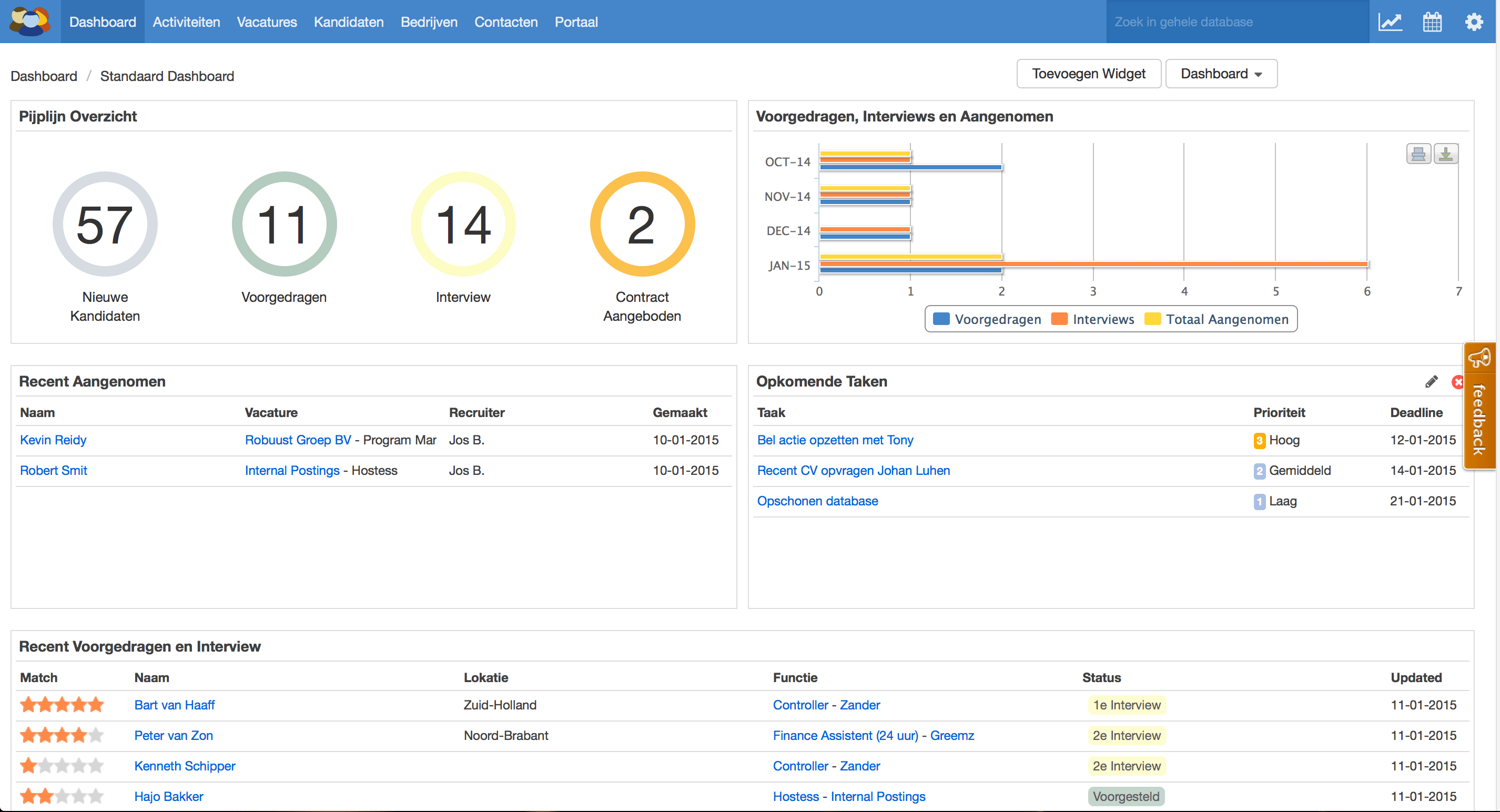The height and width of the screenshot is (812, 1500).
Task: Click the Toevoegen Widget button
Action: [1088, 74]
